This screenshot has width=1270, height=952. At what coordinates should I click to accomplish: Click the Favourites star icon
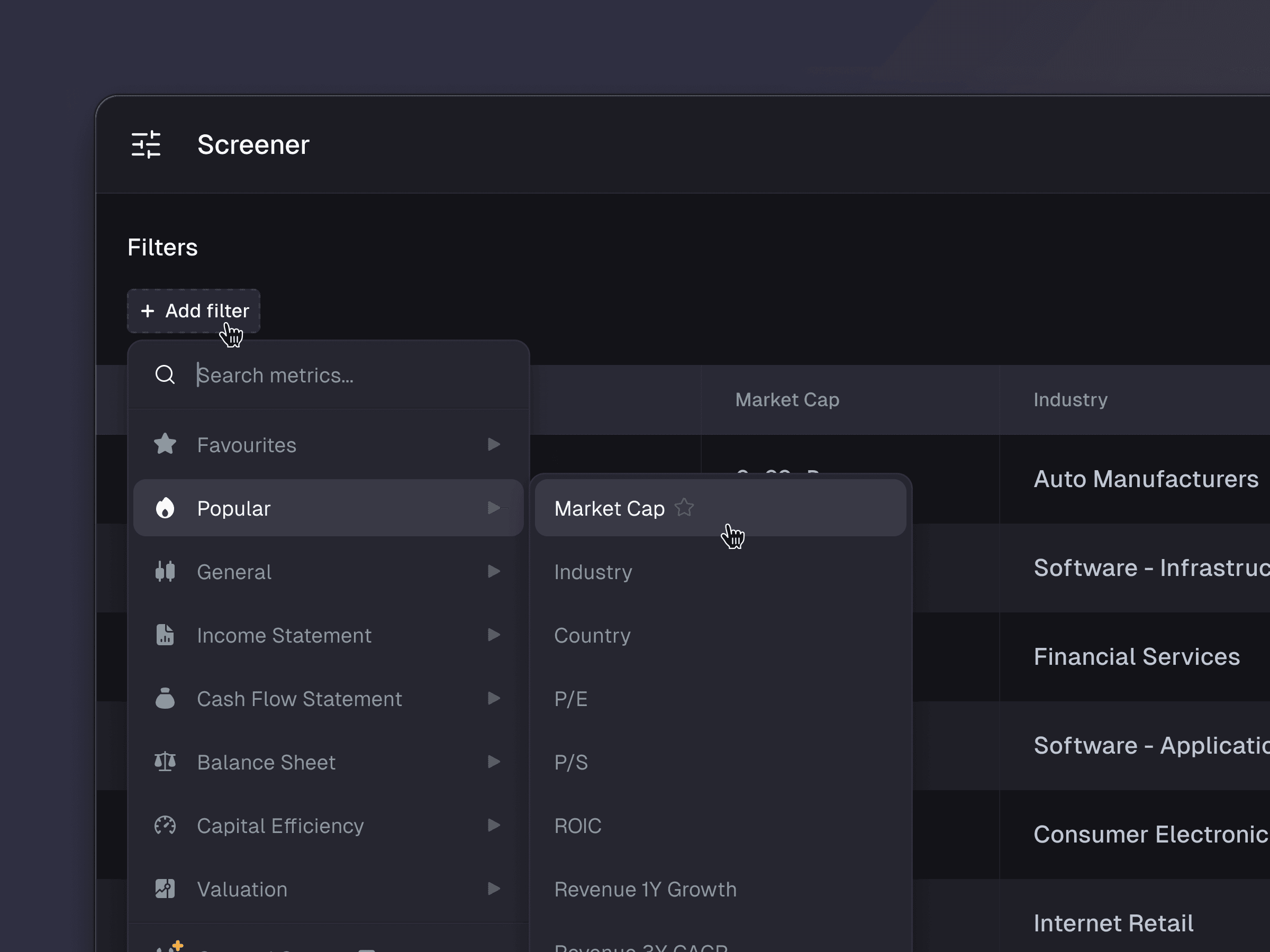coord(165,444)
